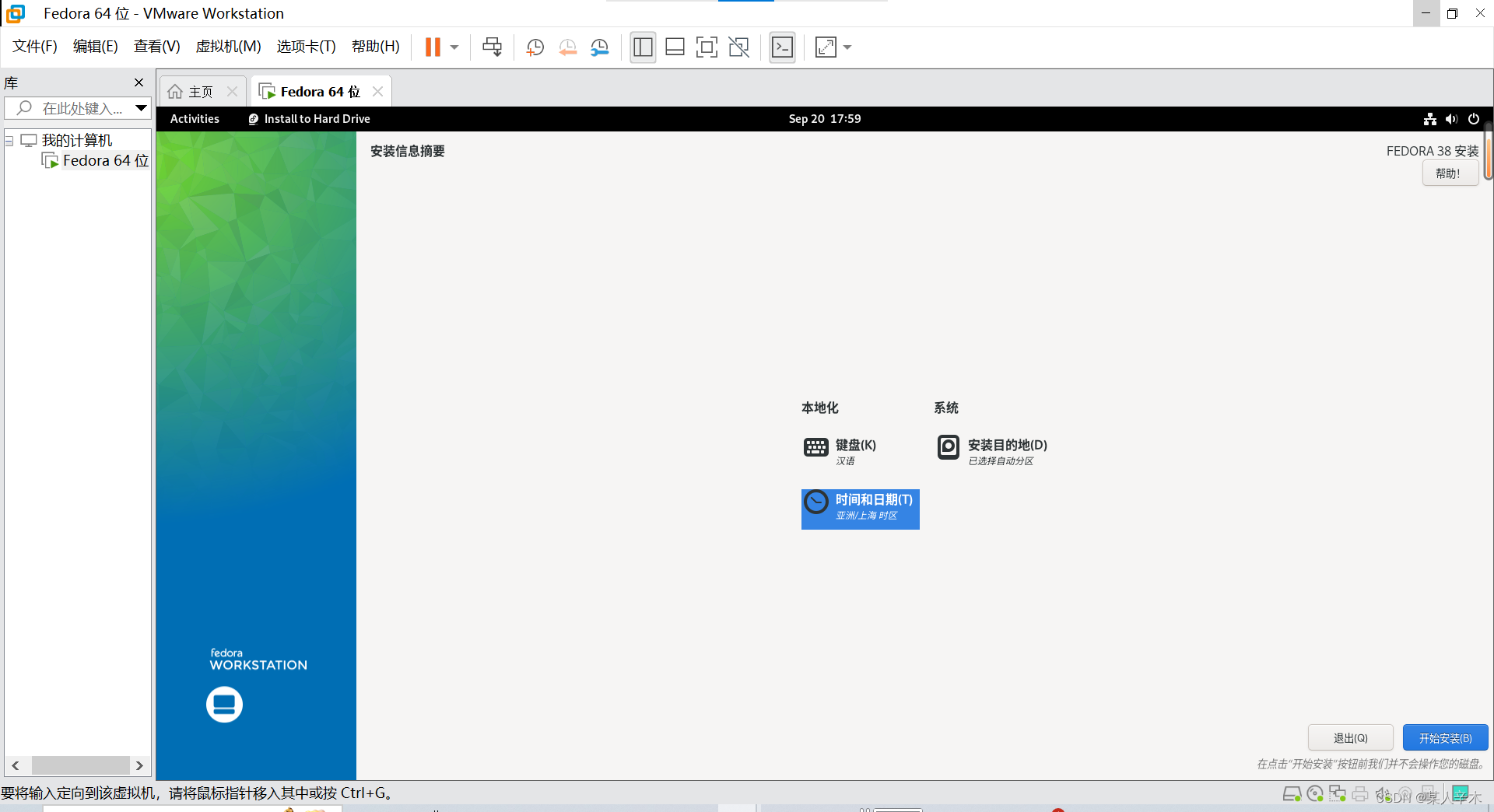Viewport: 1494px width, 812px height.
Task: Click the 开始安装(B) button
Action: pyautogui.click(x=1445, y=737)
